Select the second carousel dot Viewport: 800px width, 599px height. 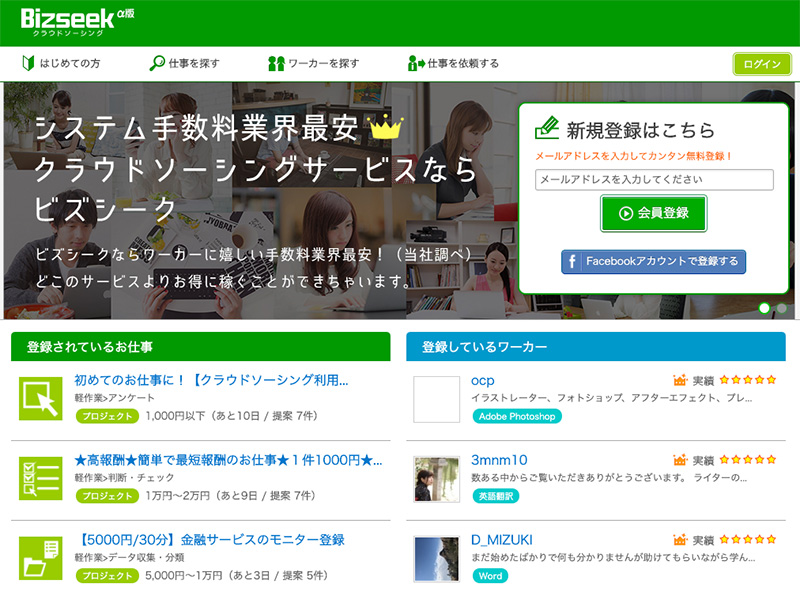pos(782,308)
